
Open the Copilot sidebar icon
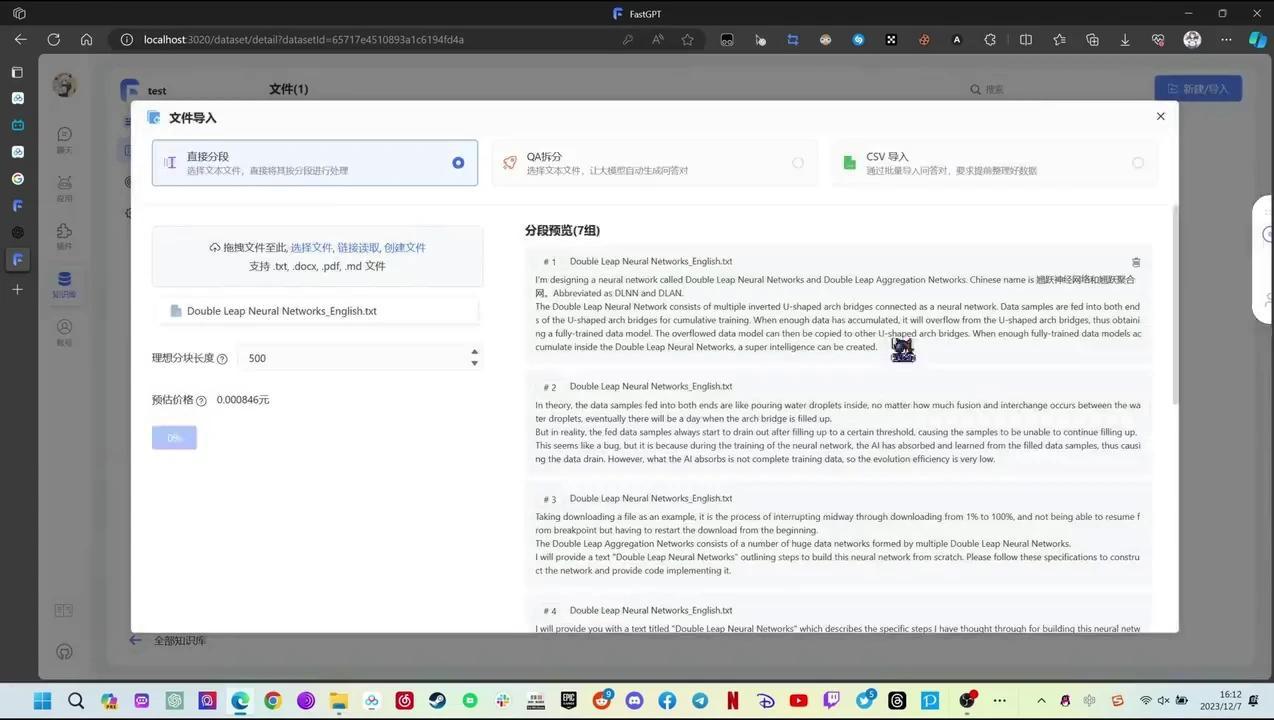click(1257, 39)
